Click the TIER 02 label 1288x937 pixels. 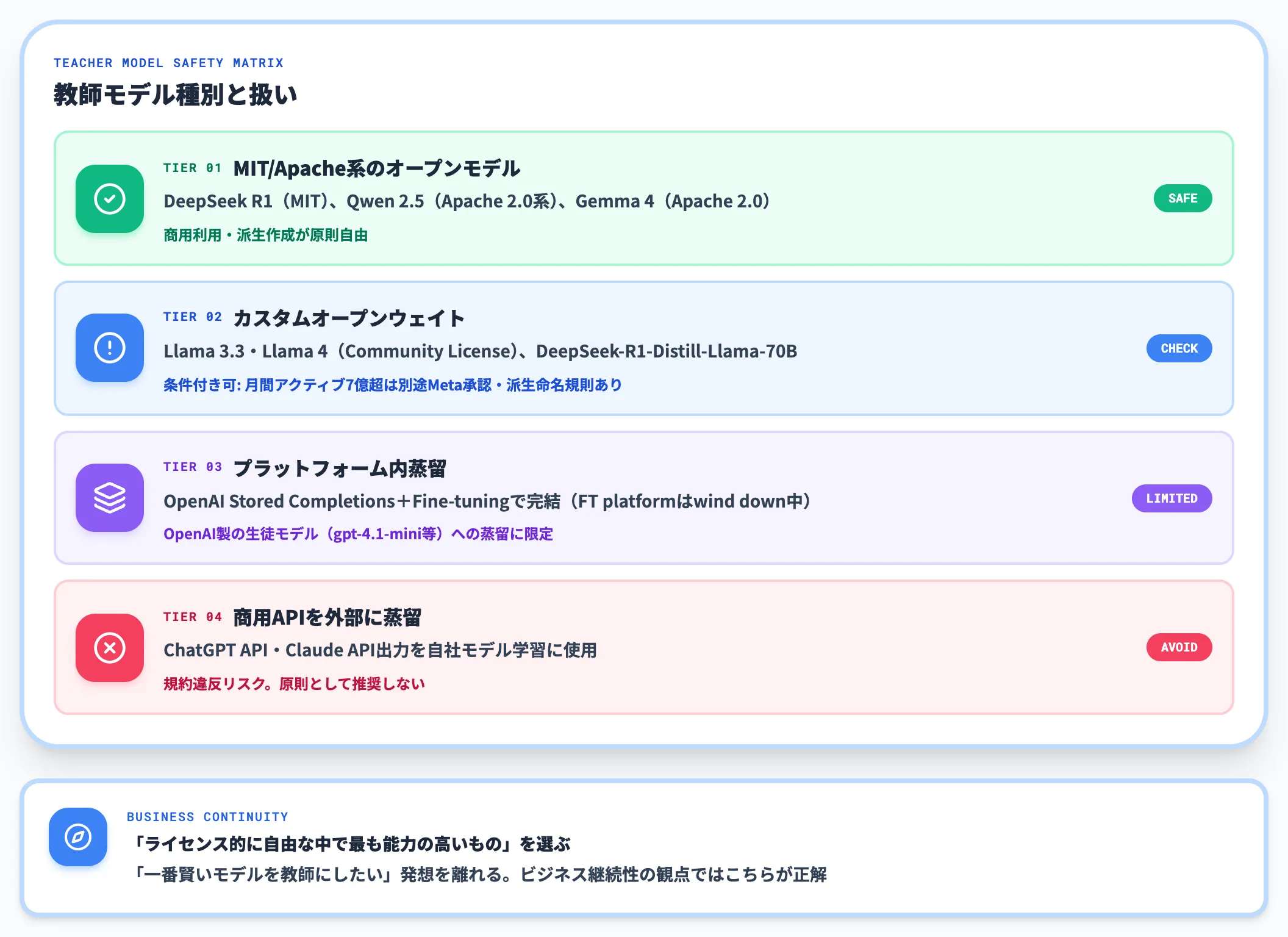(x=192, y=317)
